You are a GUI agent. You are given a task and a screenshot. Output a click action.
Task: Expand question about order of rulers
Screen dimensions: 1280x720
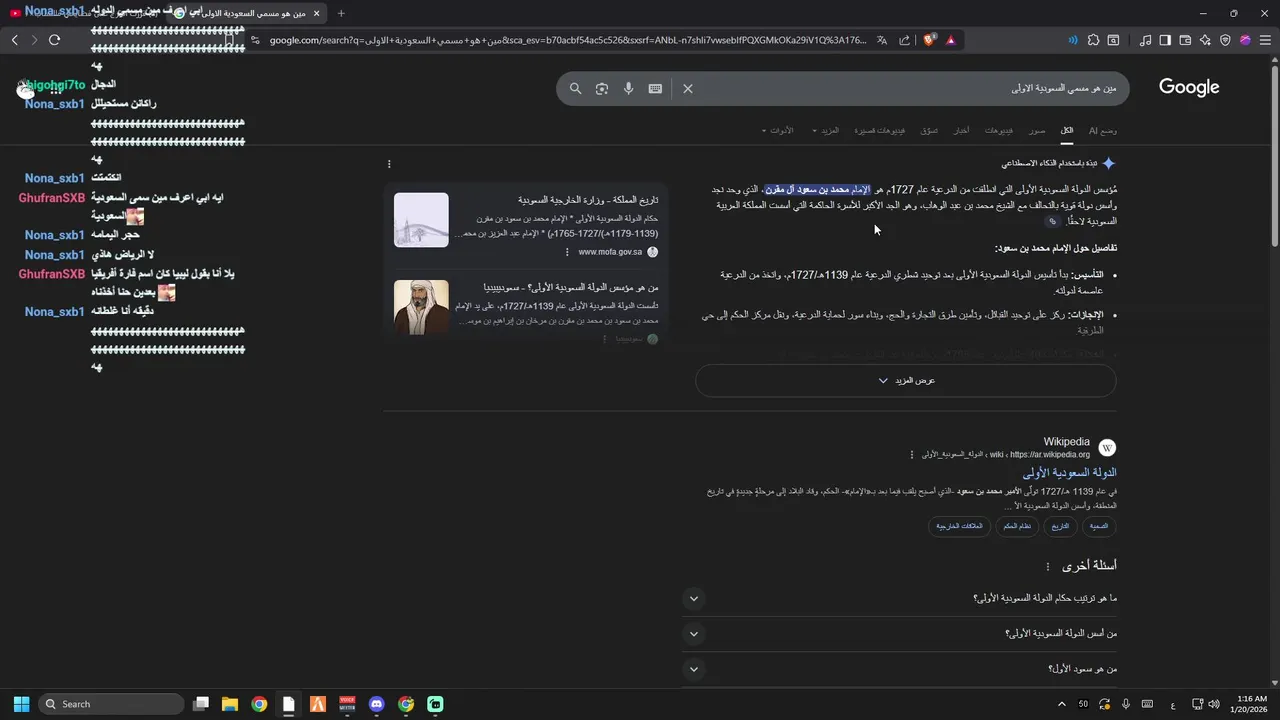click(x=899, y=599)
